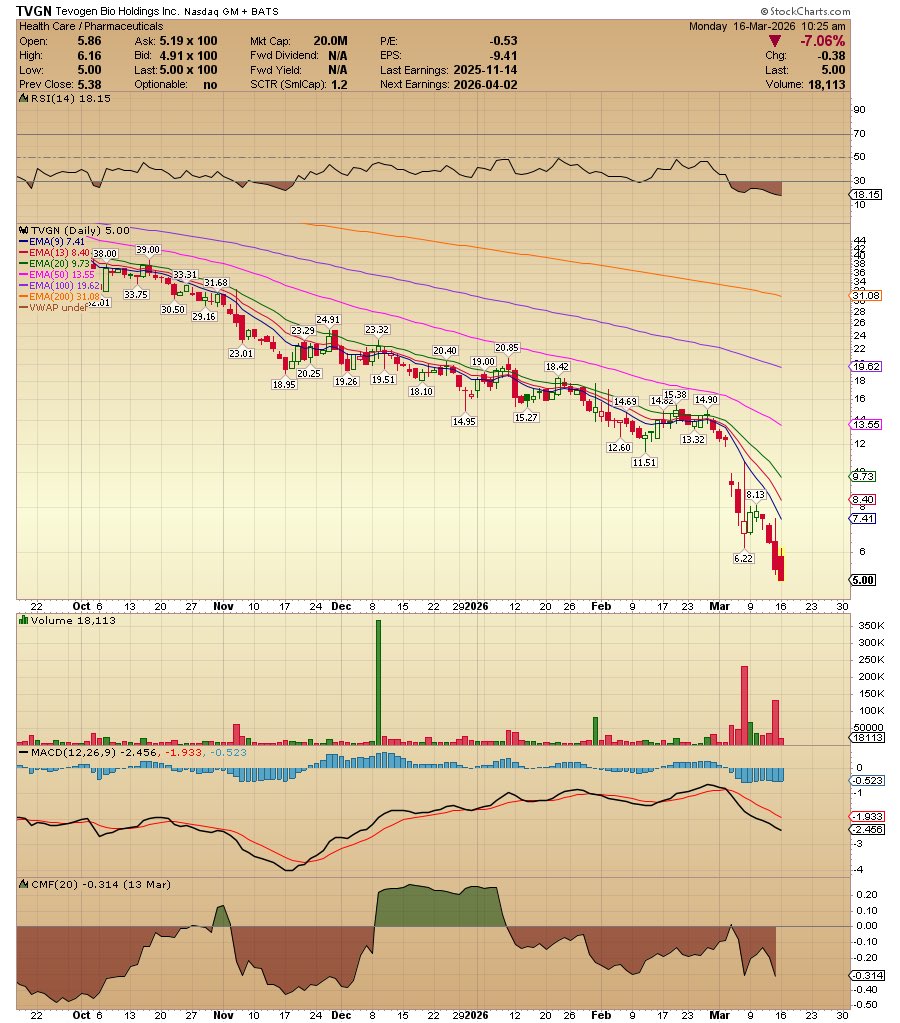Click the VWAP legend entry

point(54,308)
